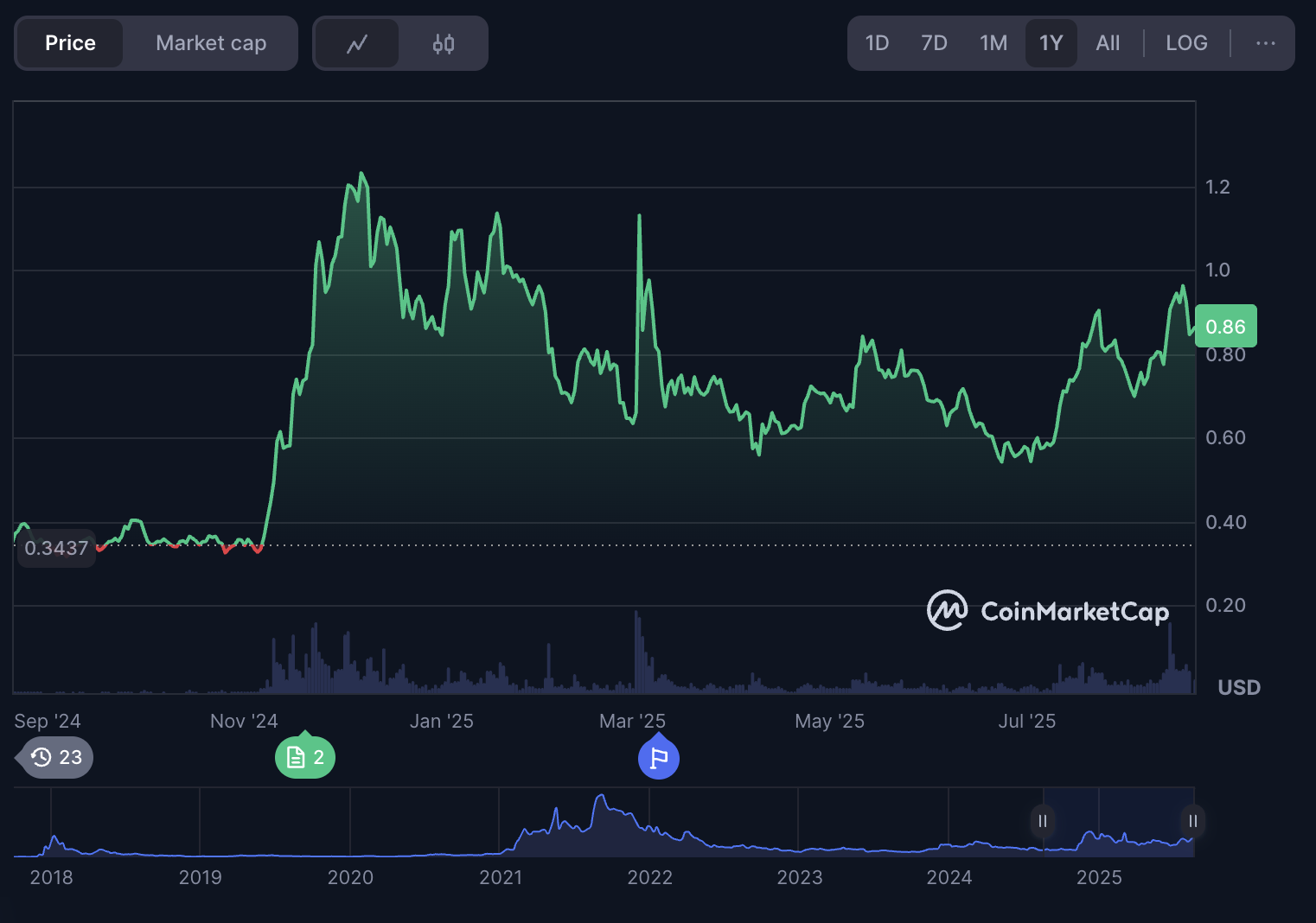1316x923 pixels.
Task: Click the Jul '25 axis label
Action: (1027, 721)
